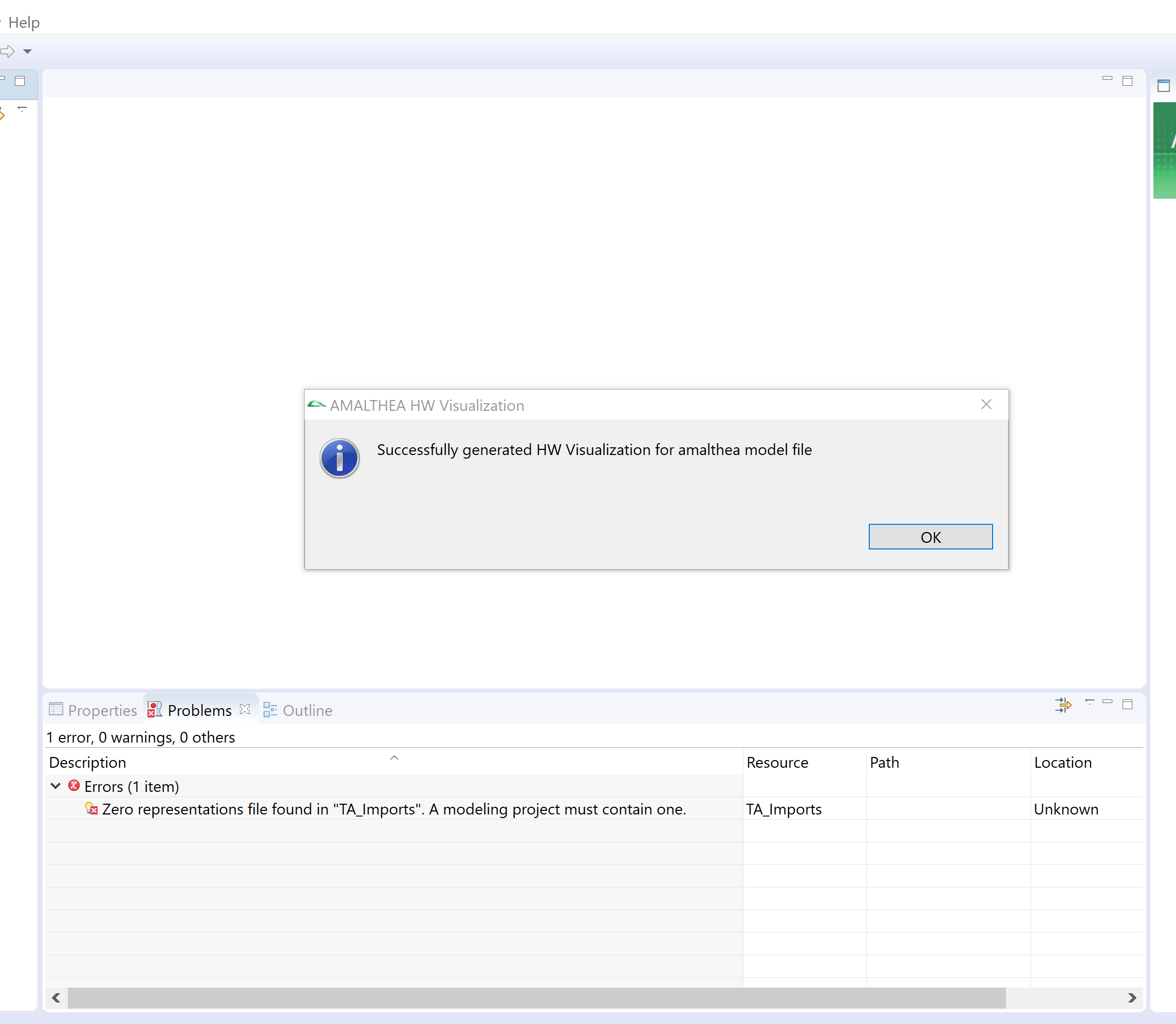This screenshot has width=1176, height=1024.
Task: Click the right side panel restore icon
Action: click(x=1163, y=86)
